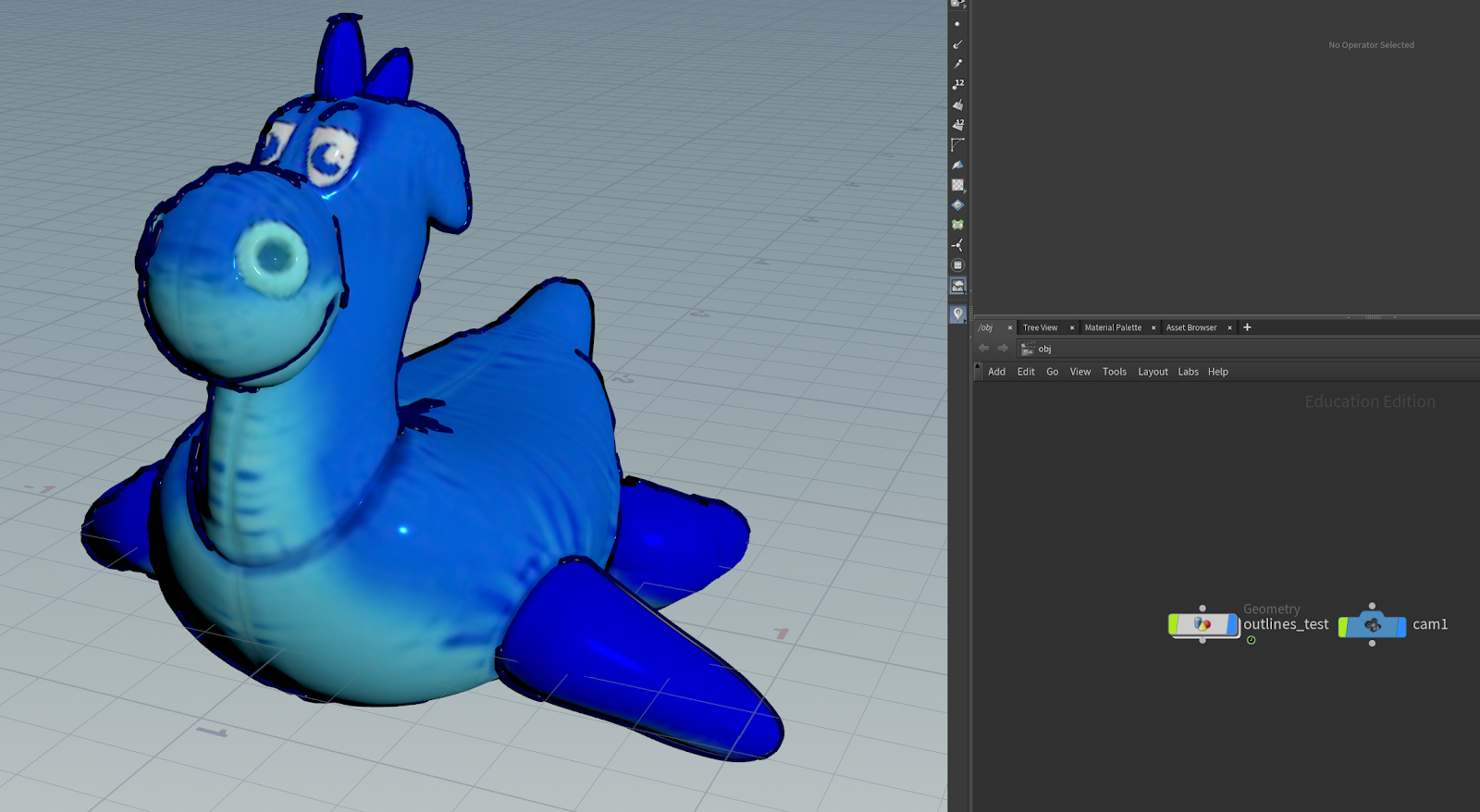The width and height of the screenshot is (1480, 812).
Task: Toggle display primitive numbers icon
Action: pyautogui.click(x=957, y=124)
